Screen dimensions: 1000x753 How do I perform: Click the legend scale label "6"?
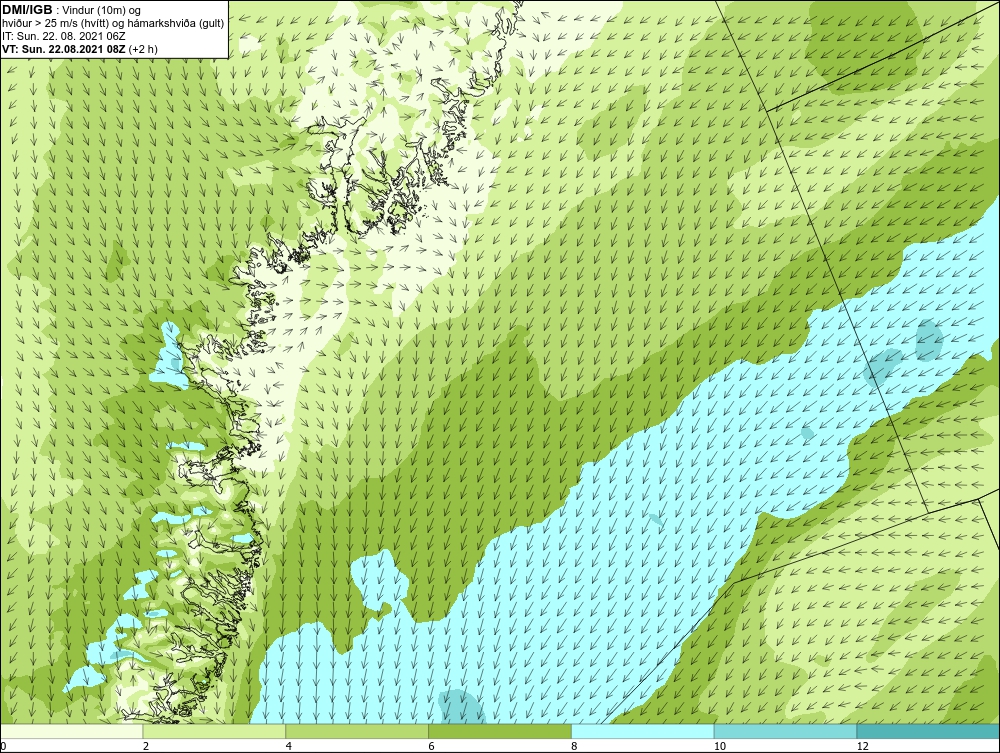point(432,746)
